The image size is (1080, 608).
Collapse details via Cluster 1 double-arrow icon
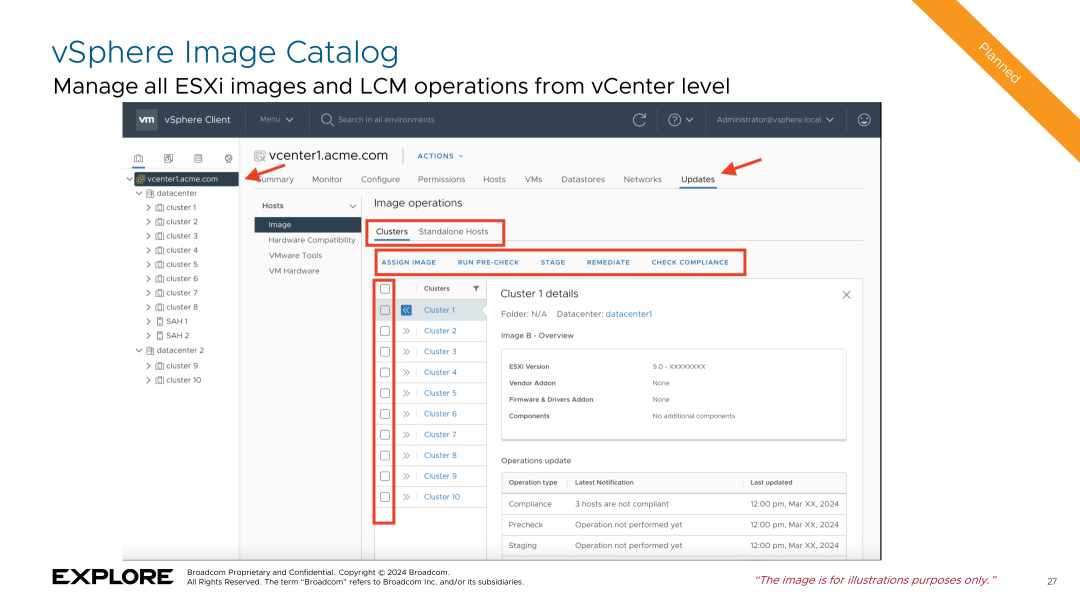point(406,310)
